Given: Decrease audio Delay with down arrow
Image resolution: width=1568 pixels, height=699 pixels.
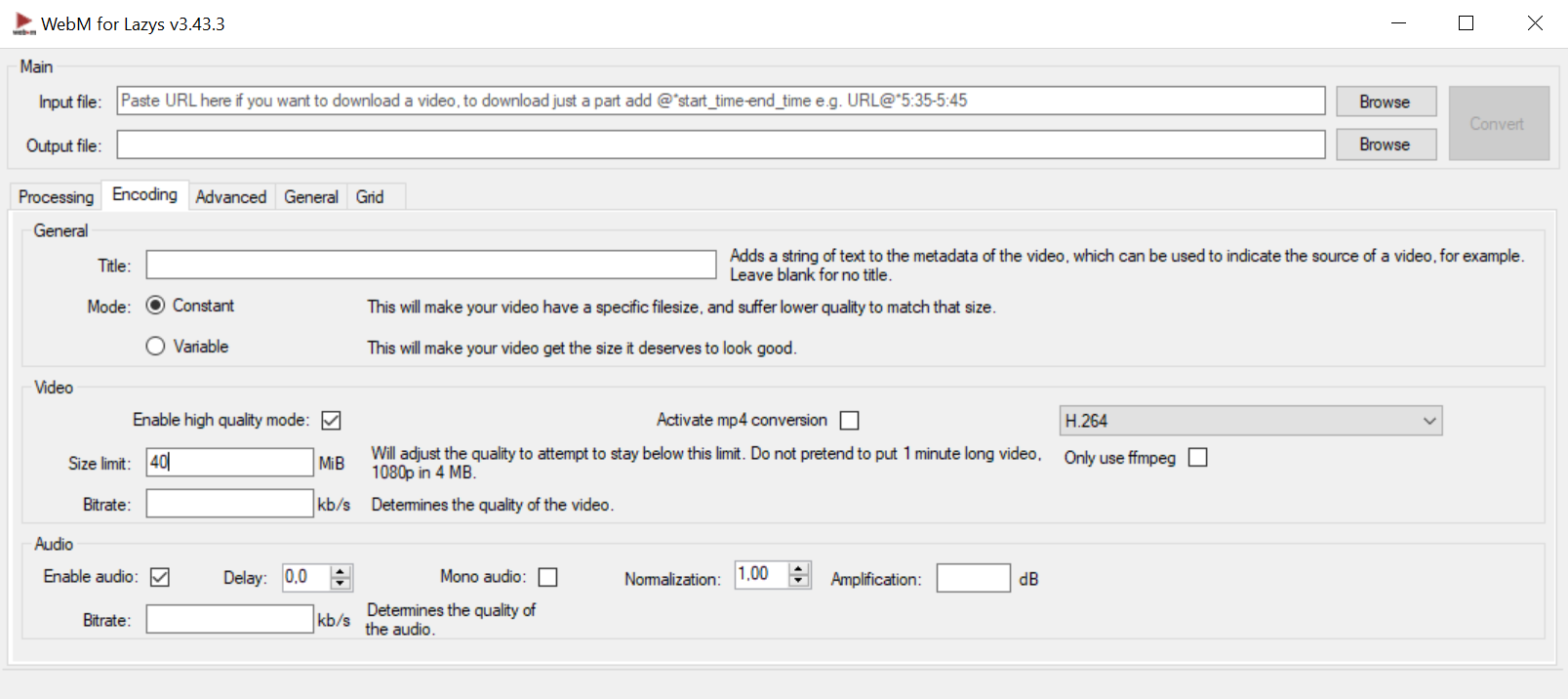Looking at the screenshot, I should pyautogui.click(x=341, y=584).
